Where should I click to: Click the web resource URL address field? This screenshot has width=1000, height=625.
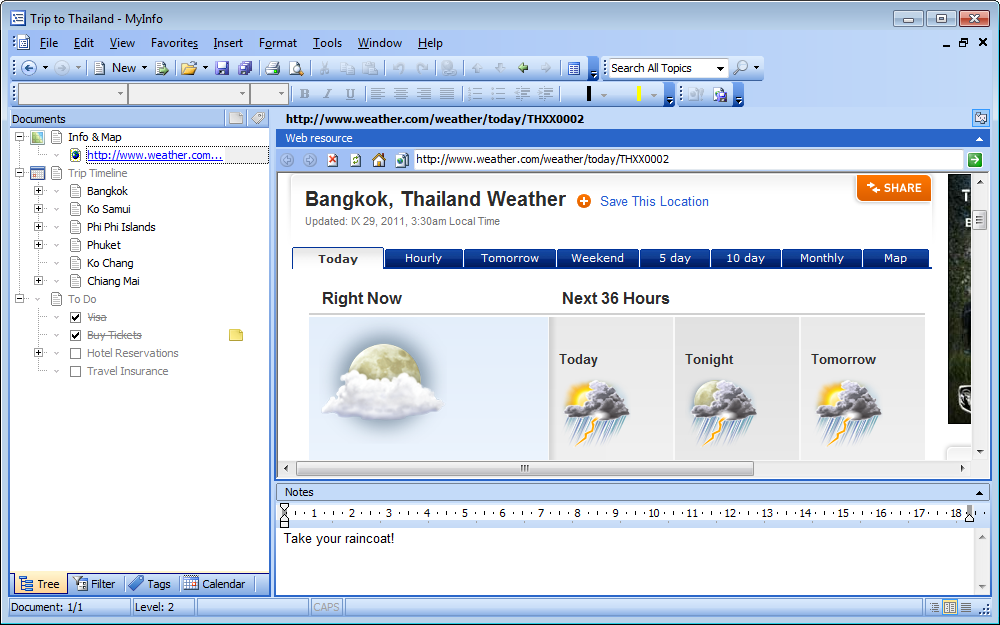[688, 159]
